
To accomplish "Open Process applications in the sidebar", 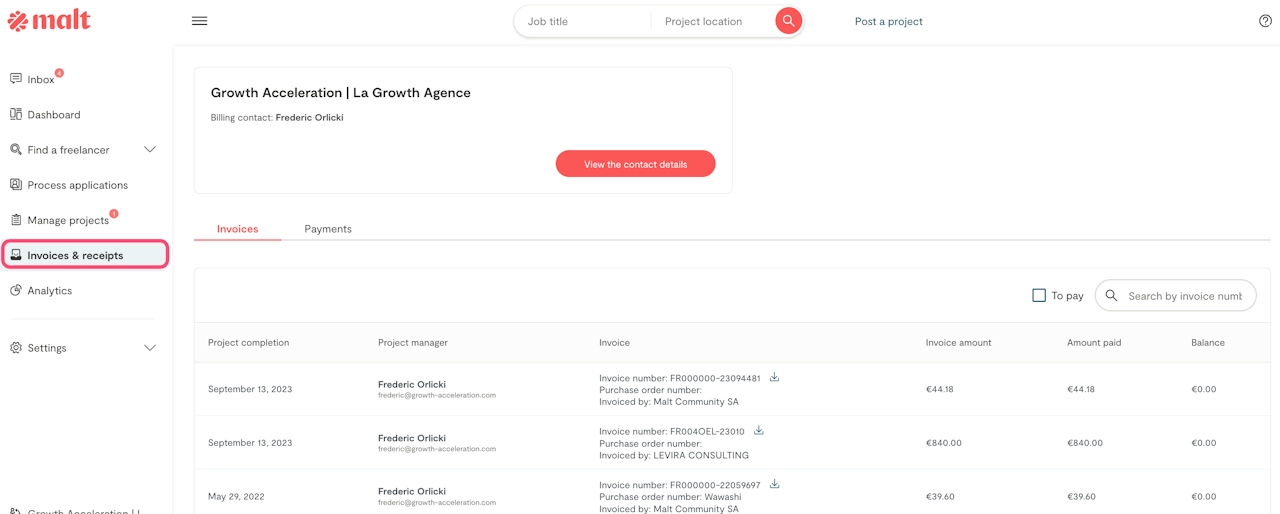I will pyautogui.click(x=78, y=185).
